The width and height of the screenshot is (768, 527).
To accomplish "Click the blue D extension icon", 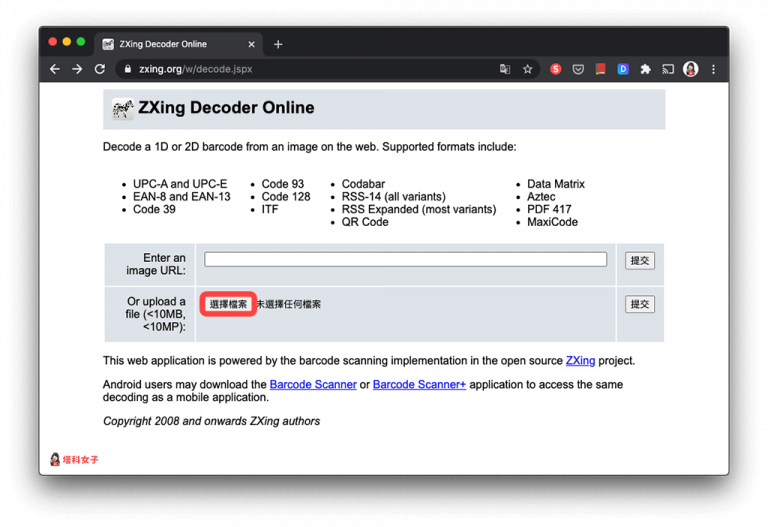I will (x=622, y=69).
